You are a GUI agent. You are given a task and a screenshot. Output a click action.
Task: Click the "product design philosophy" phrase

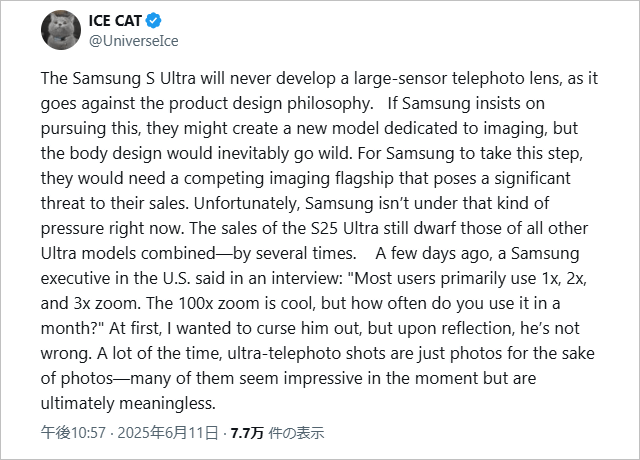click(x=271, y=104)
